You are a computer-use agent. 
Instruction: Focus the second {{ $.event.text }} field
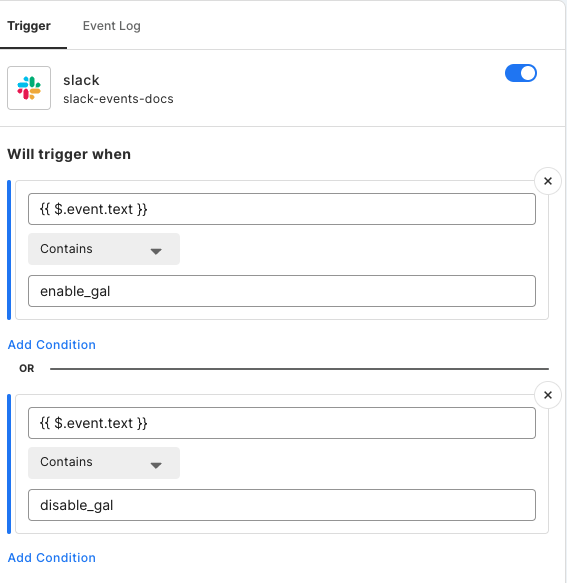click(282, 423)
